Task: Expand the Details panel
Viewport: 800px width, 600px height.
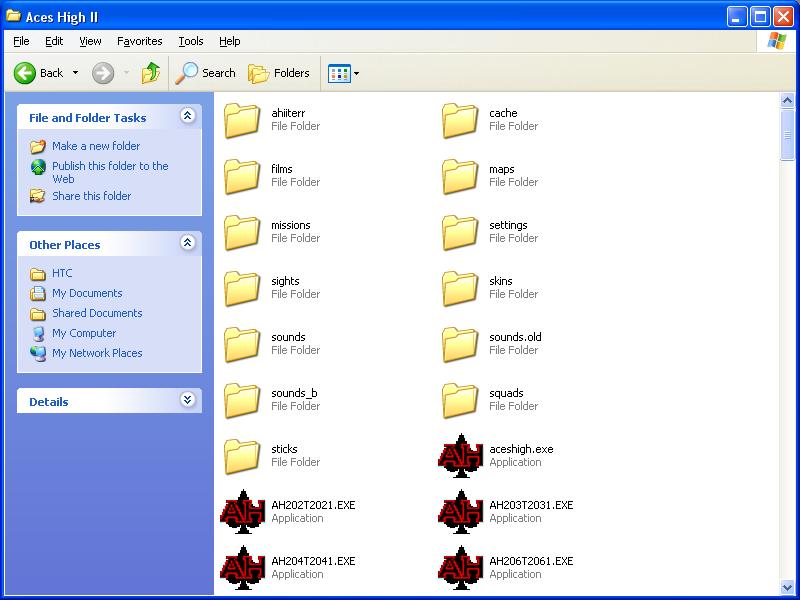Action: [x=187, y=400]
